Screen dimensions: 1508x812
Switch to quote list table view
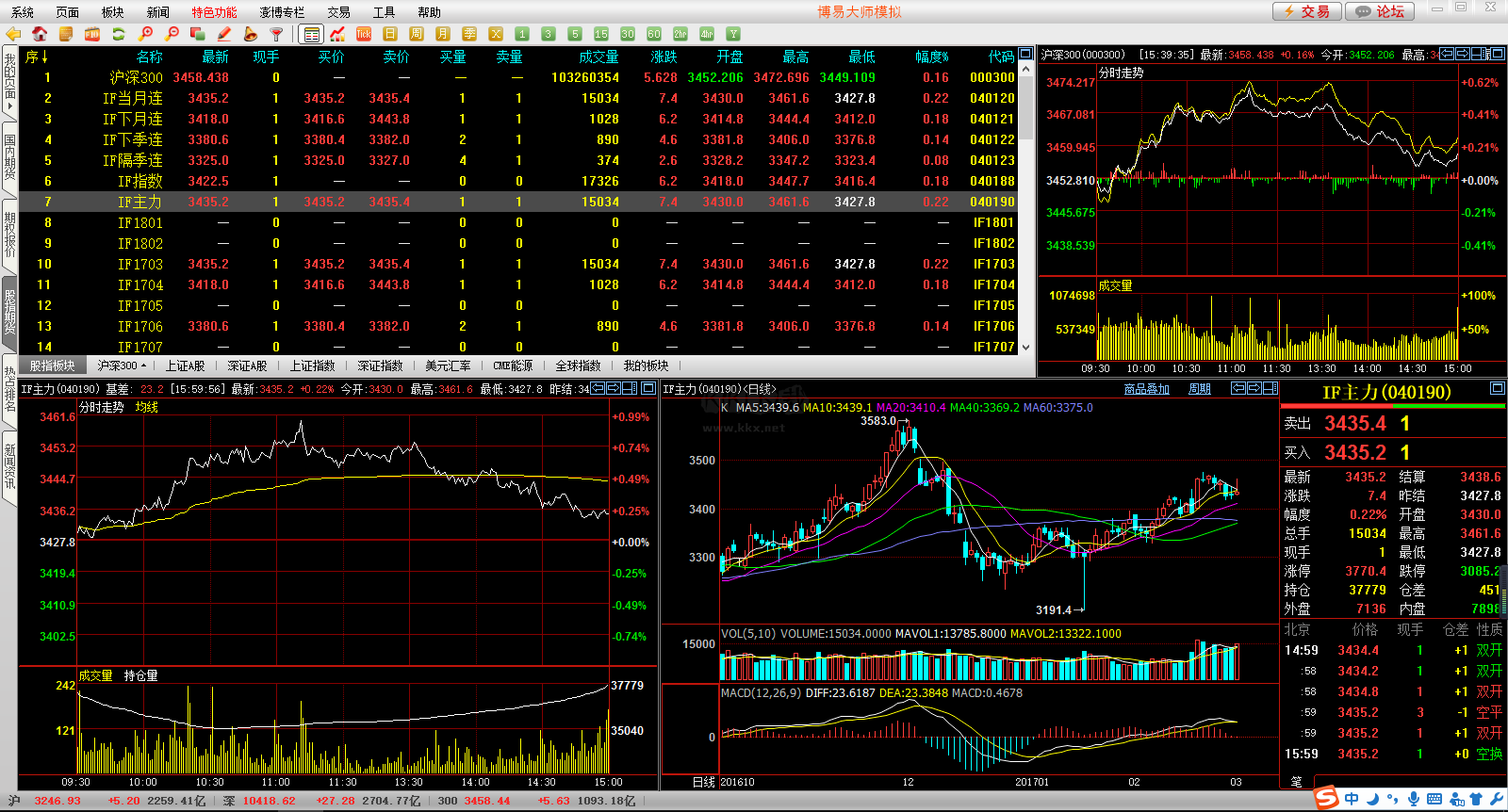pyautogui.click(x=311, y=34)
